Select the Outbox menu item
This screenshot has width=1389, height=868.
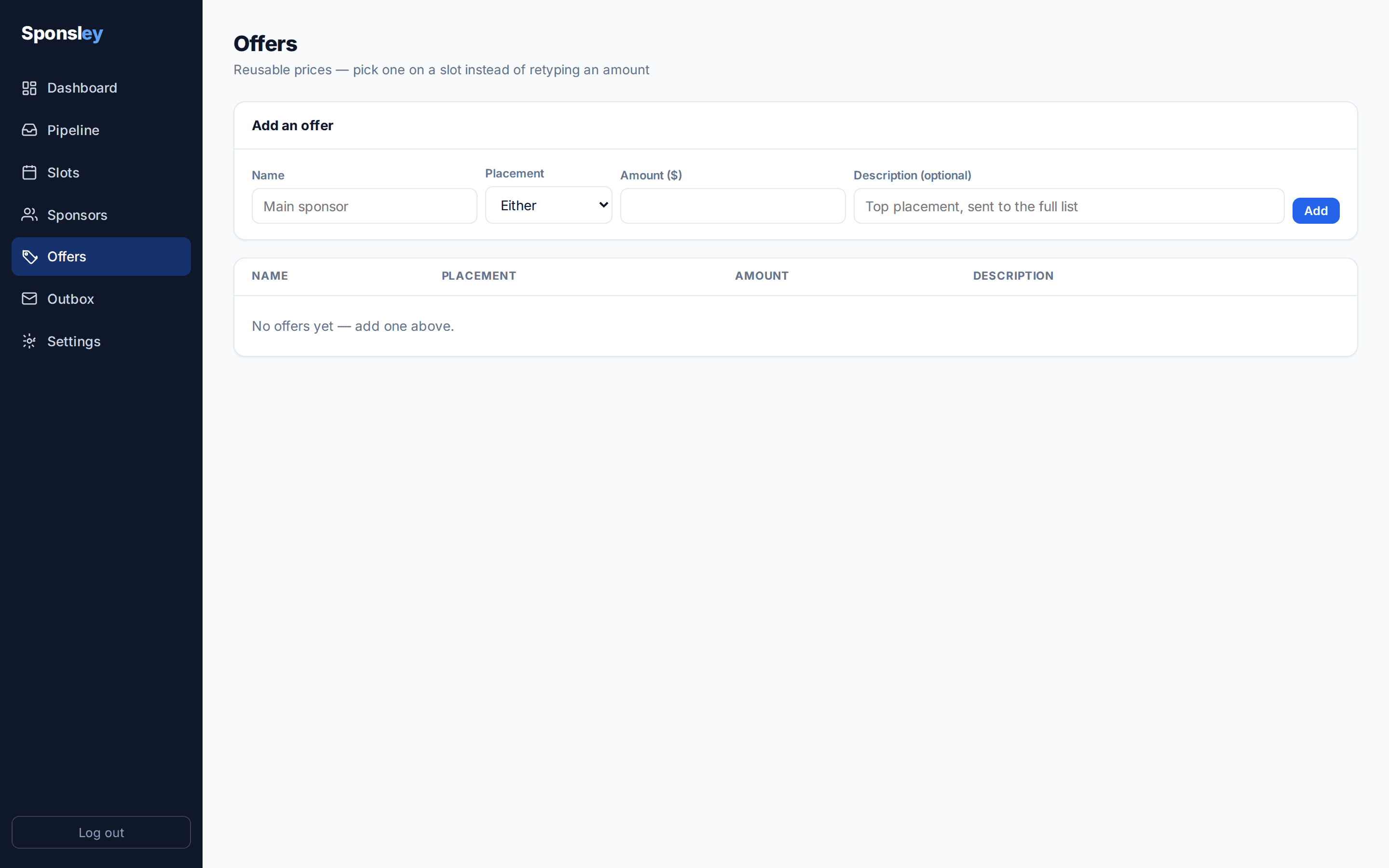[x=101, y=299]
